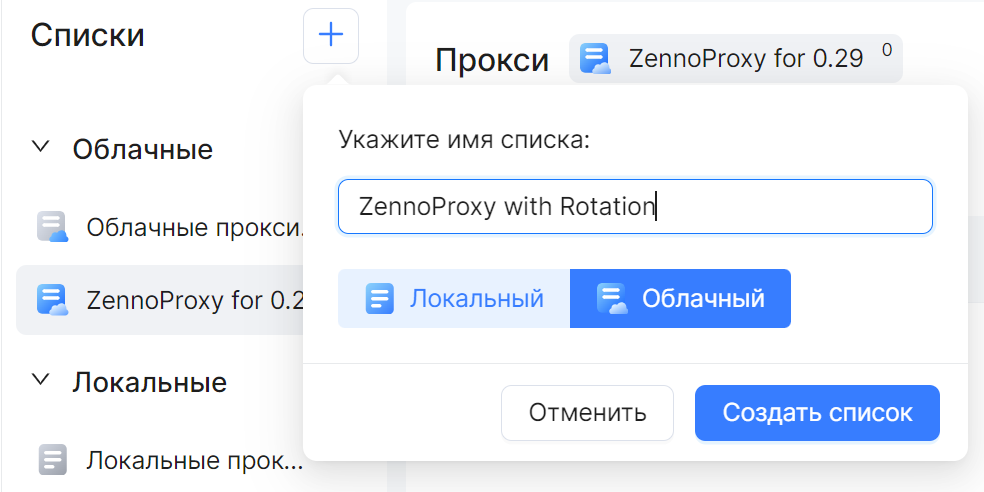Collapse the Облачные section chevron
Viewport: 984px width, 492px height.
[x=41, y=147]
